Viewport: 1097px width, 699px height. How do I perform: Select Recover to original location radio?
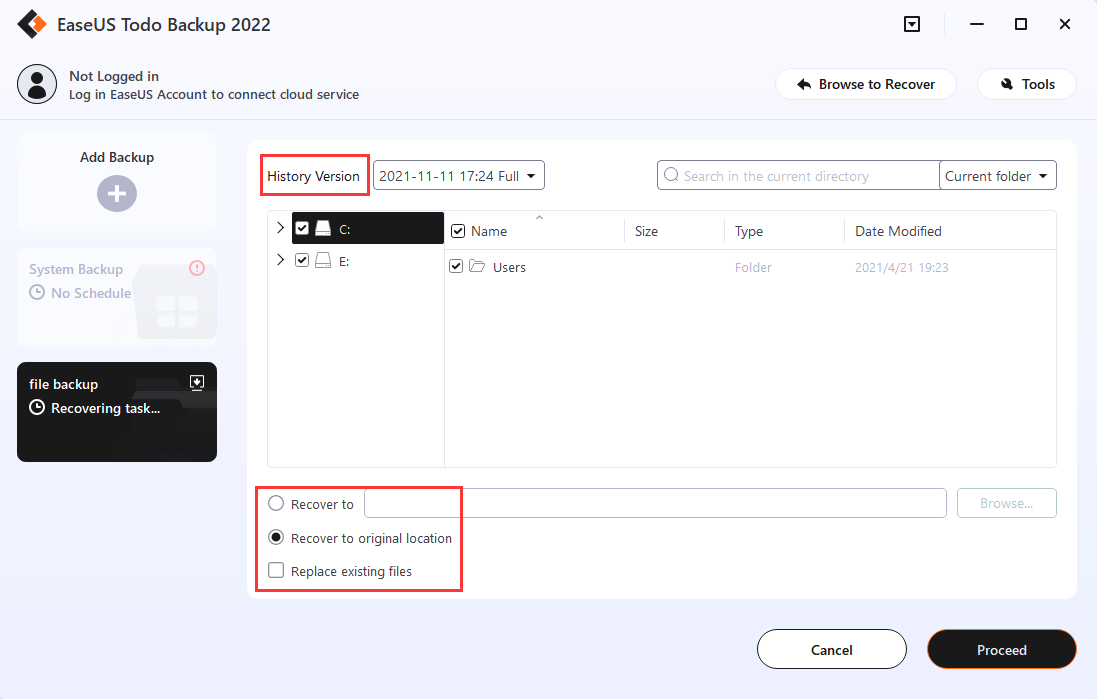point(276,537)
